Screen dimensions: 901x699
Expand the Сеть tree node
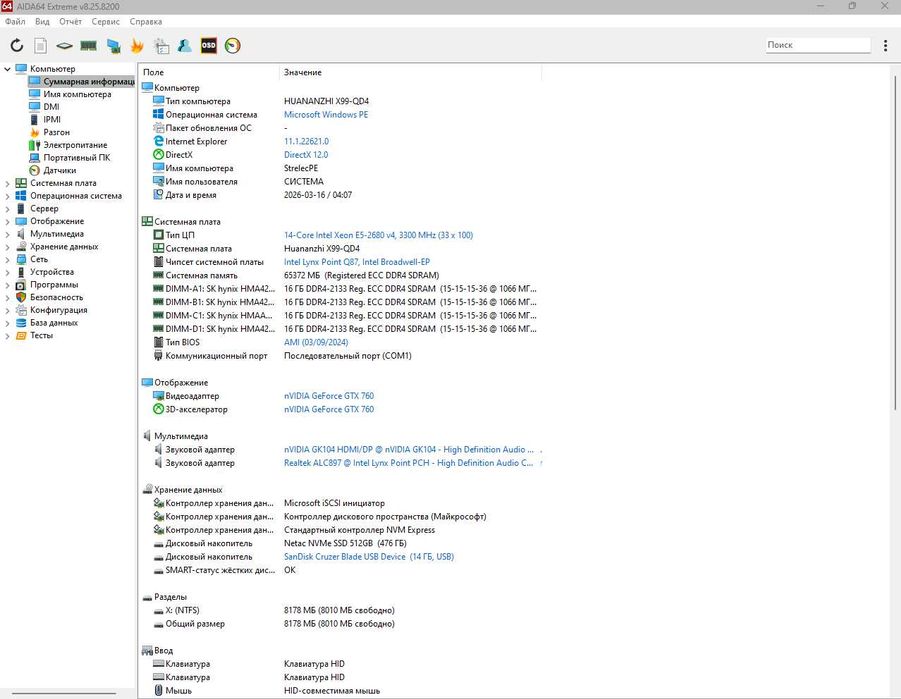(x=7, y=259)
